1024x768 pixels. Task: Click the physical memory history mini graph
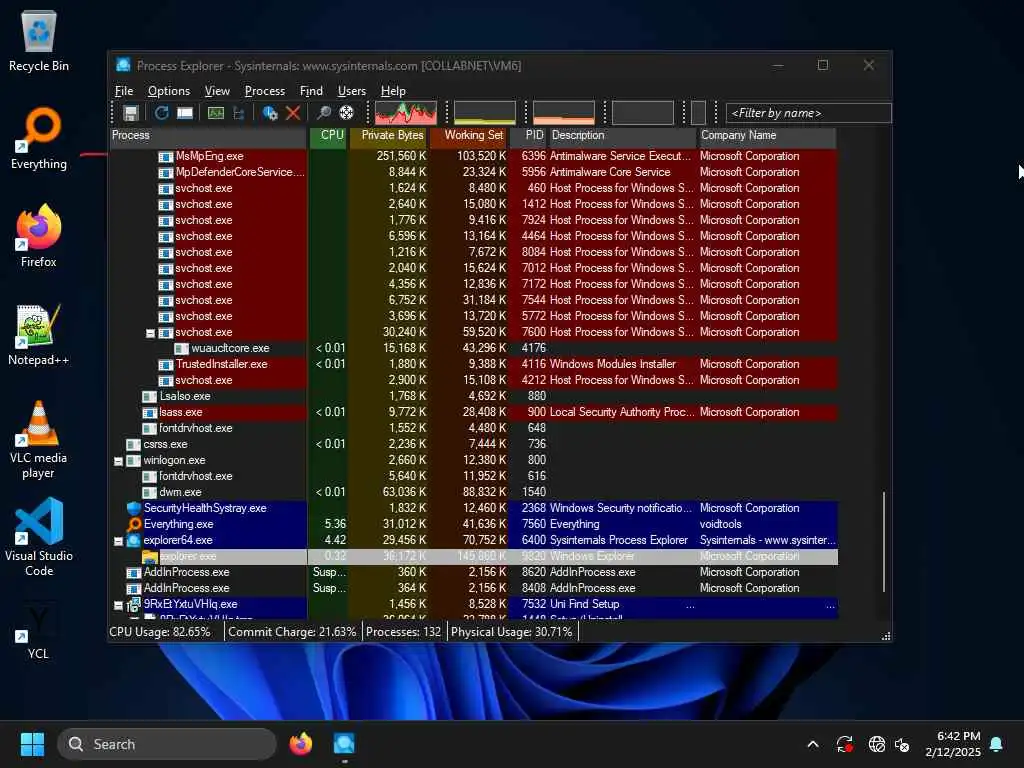click(564, 112)
